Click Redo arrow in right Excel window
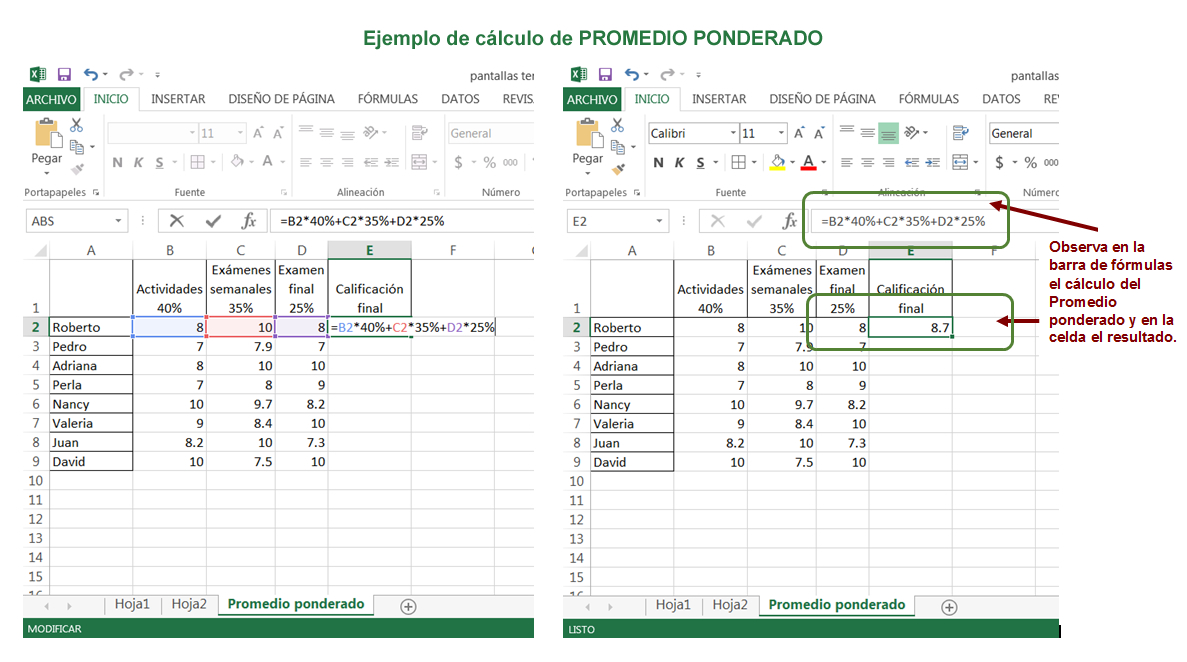The height and width of the screenshot is (662, 1187). pyautogui.click(x=667, y=74)
